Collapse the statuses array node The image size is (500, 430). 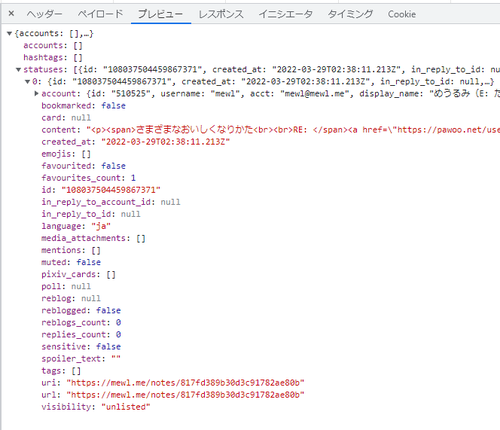tap(19, 70)
